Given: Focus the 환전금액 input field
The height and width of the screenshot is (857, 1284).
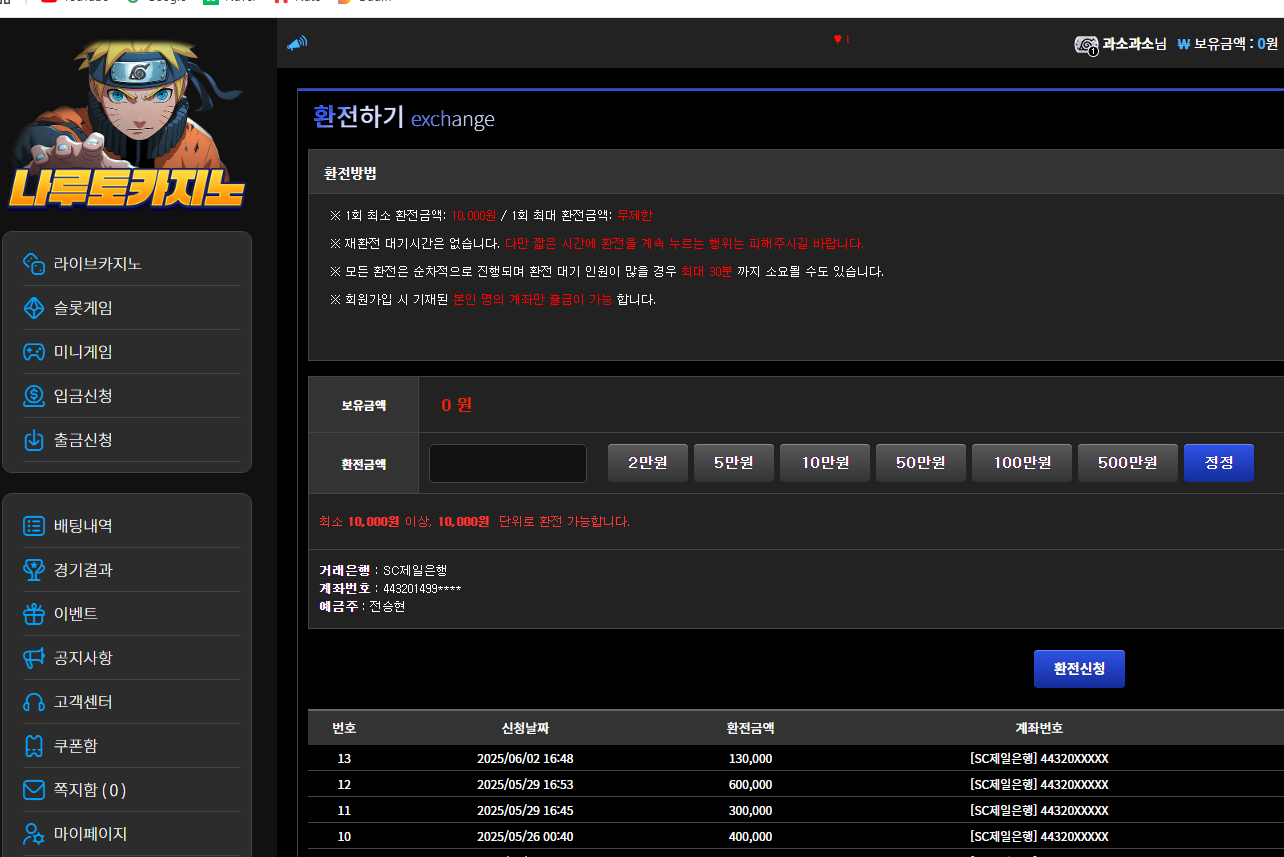Looking at the screenshot, I should click(508, 464).
